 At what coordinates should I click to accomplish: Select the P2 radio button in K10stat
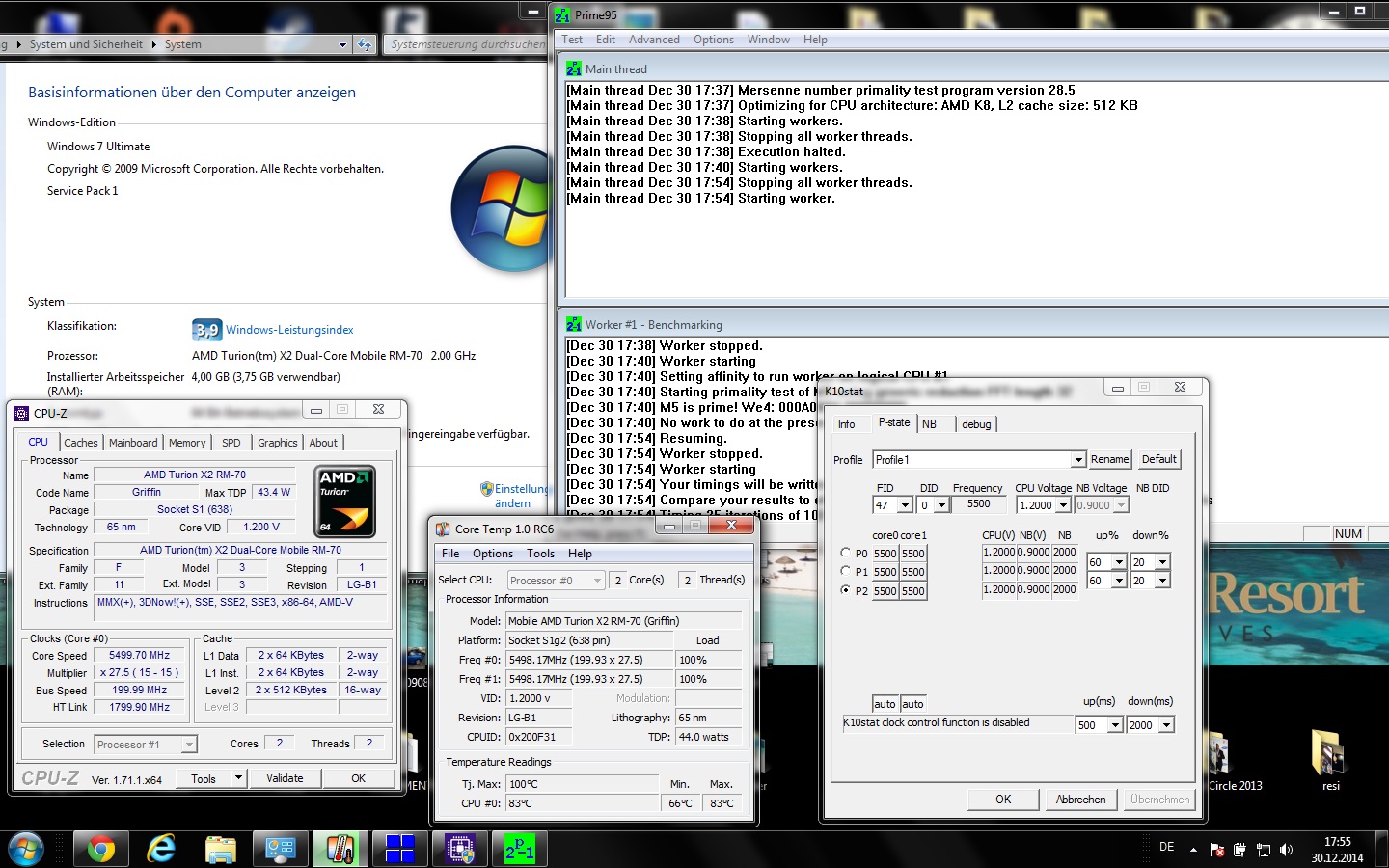point(846,590)
